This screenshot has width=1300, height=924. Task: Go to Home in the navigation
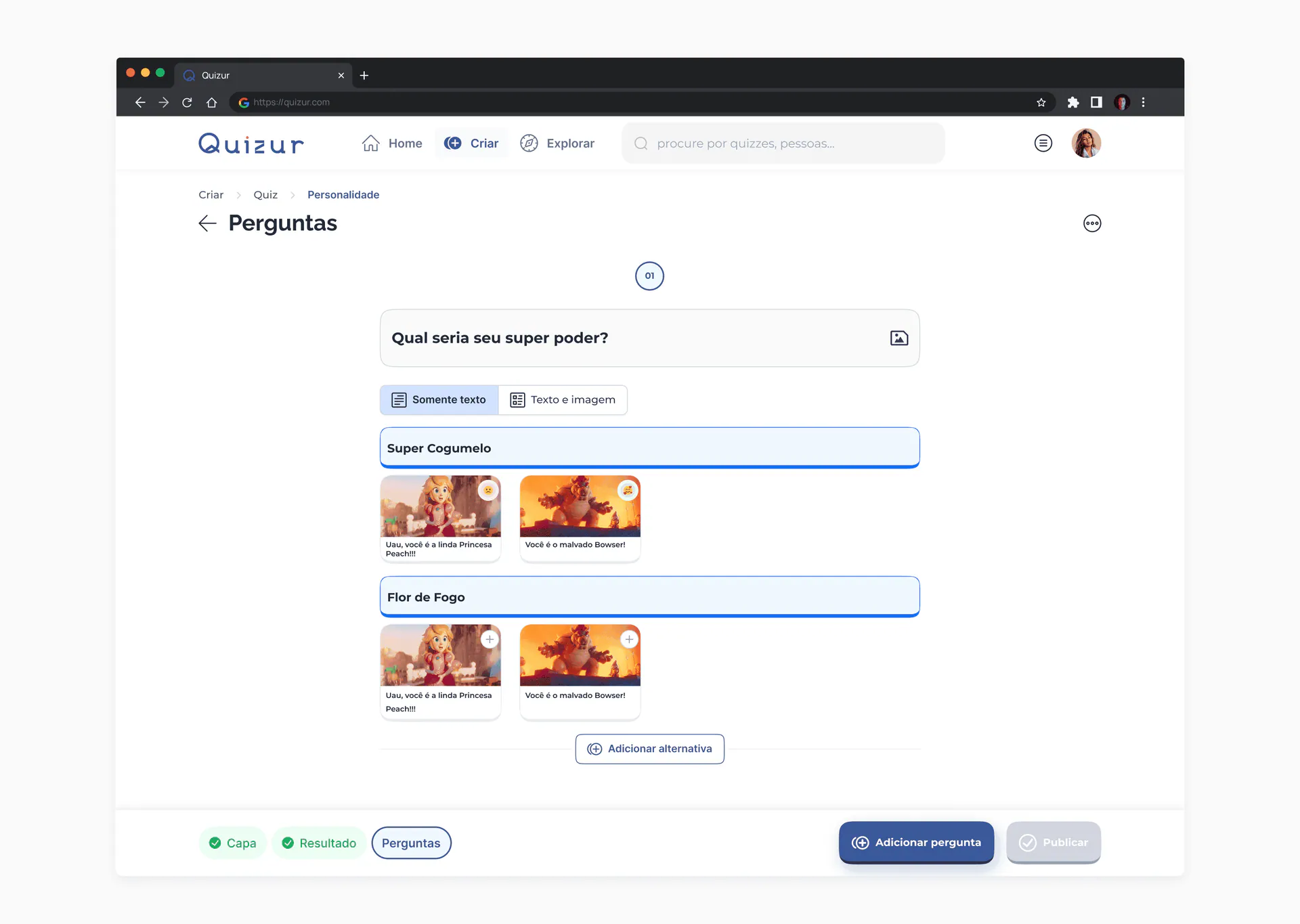pyautogui.click(x=392, y=144)
